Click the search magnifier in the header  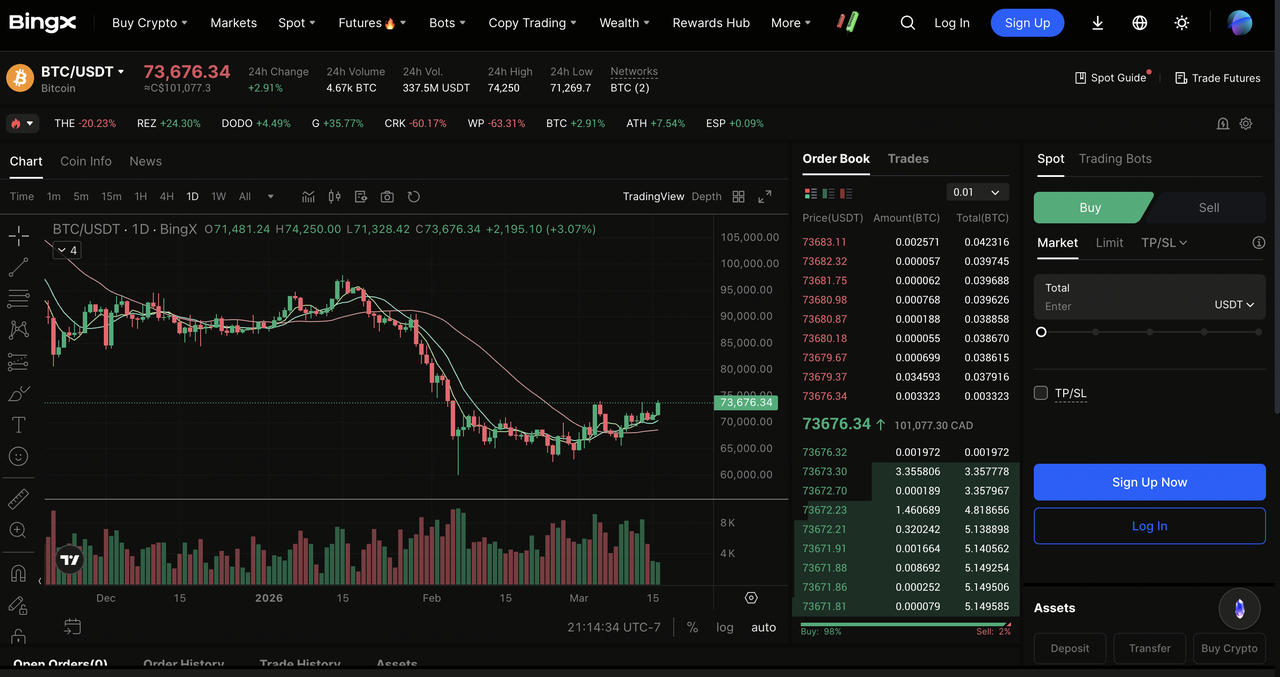coord(908,23)
